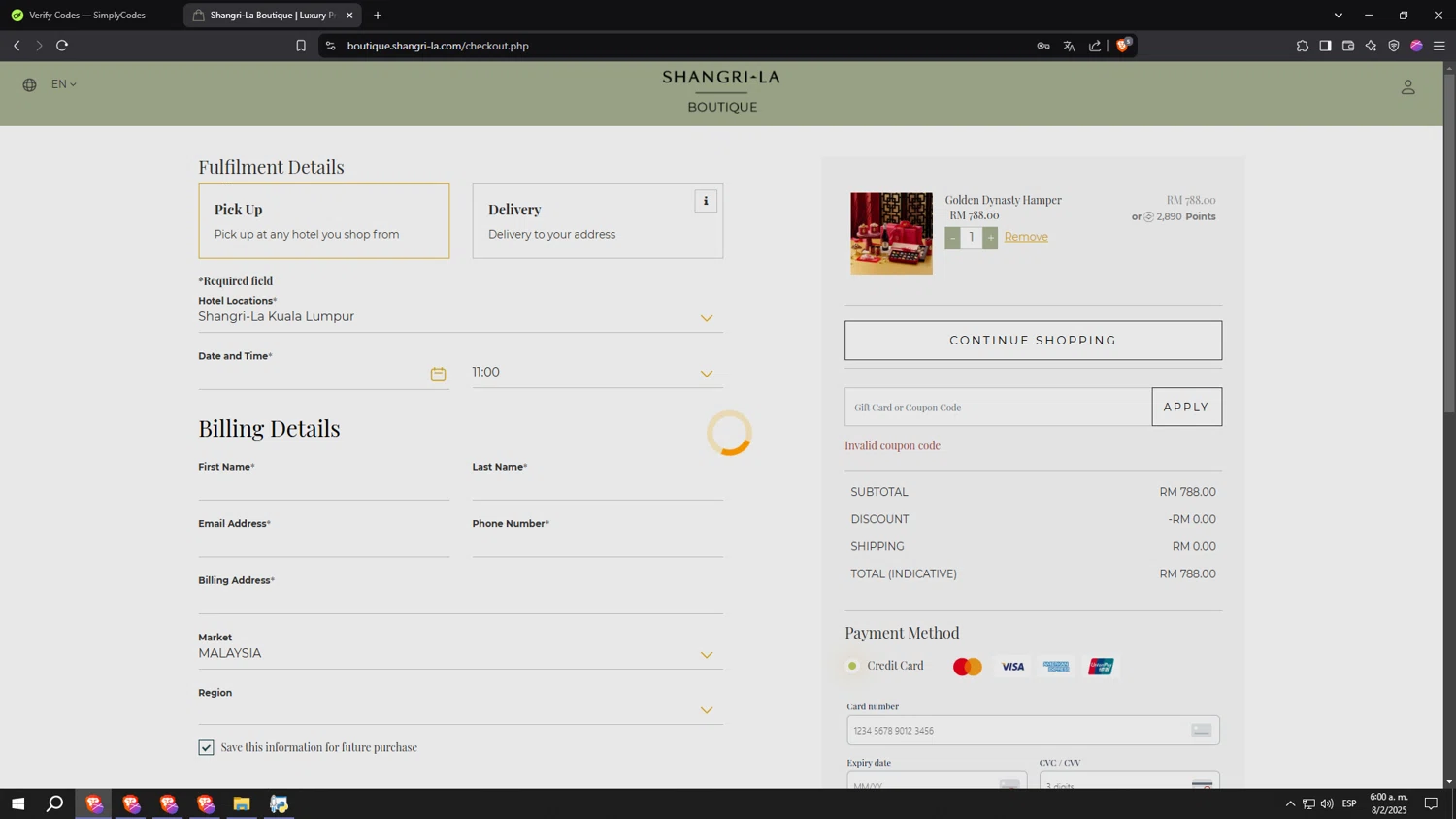
Task: Click the delivery info icon
Action: click(706, 201)
